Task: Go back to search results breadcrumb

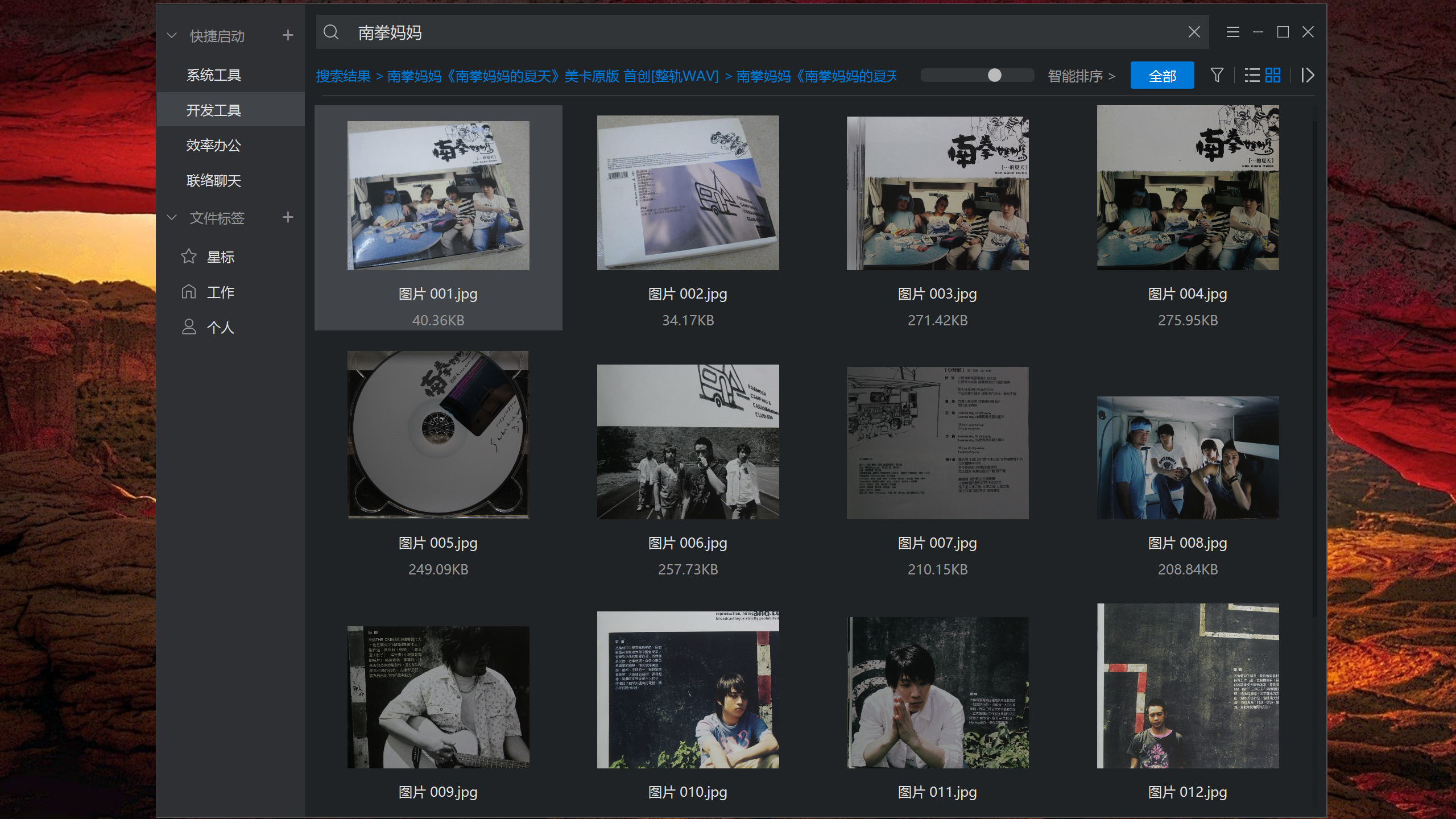Action: click(343, 76)
